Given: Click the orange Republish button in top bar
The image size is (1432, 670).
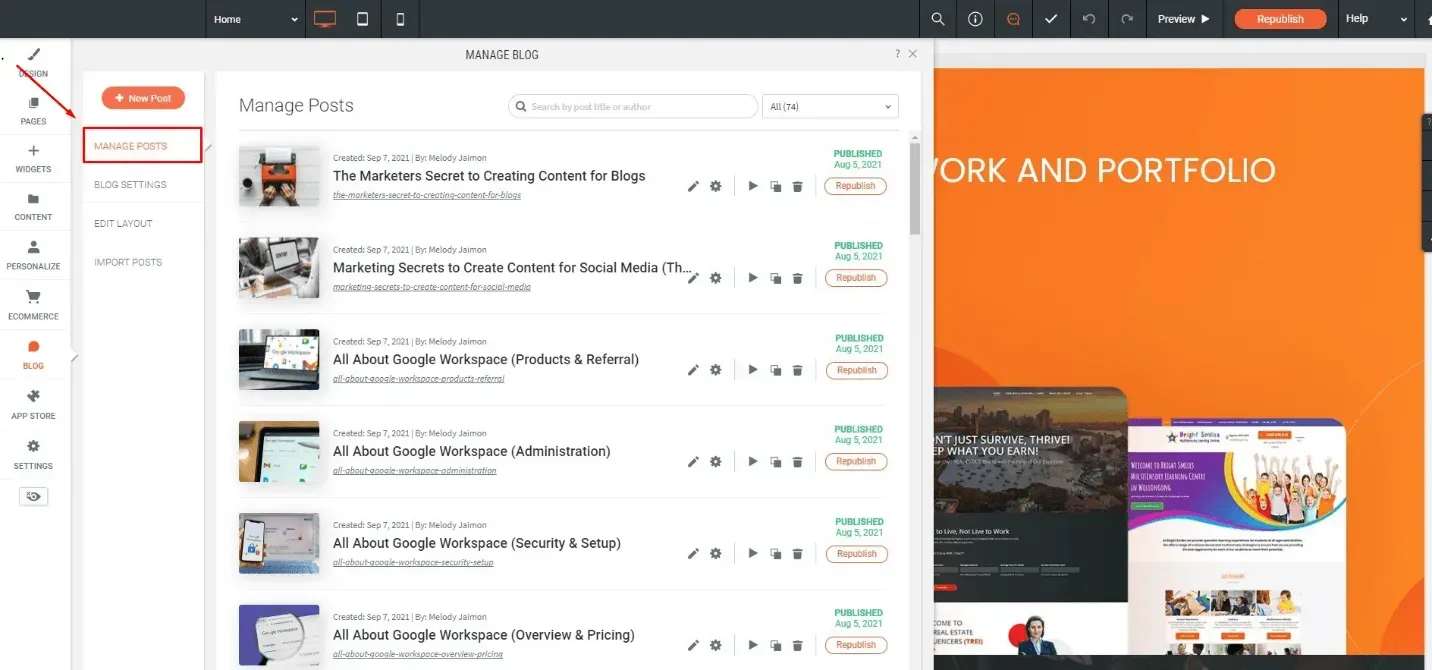Looking at the screenshot, I should pyautogui.click(x=1280, y=19).
